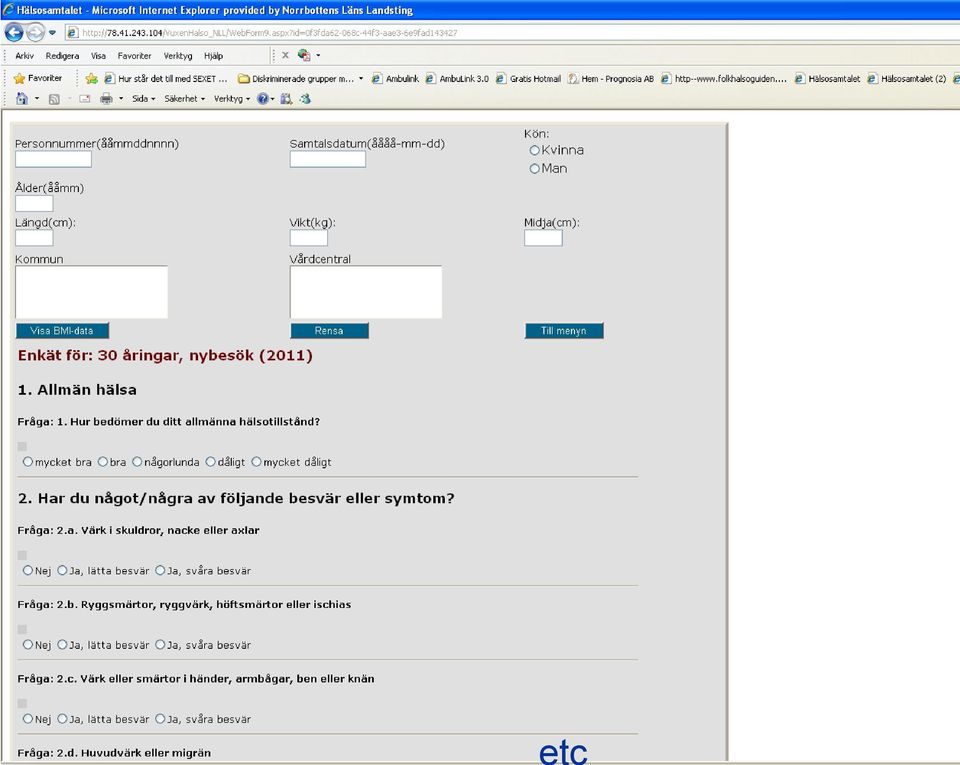The height and width of the screenshot is (765, 960).
Task: Select 'mycket dåligt' for general health
Action: click(x=257, y=462)
